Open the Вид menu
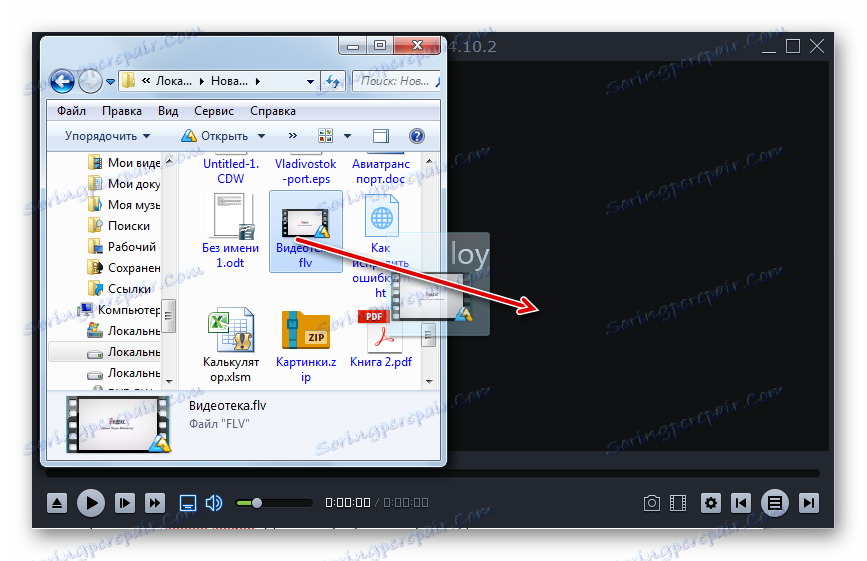The width and height of the screenshot is (867, 561). [168, 111]
